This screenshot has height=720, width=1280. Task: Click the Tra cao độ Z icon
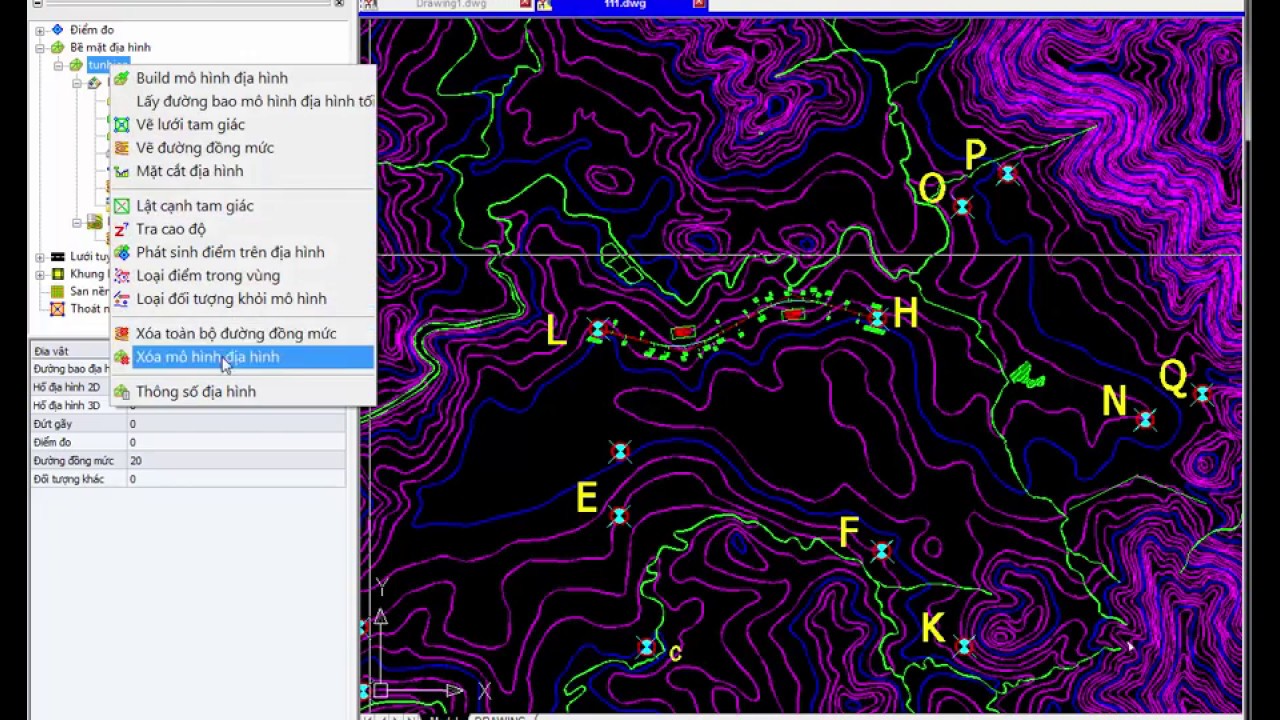tap(121, 229)
